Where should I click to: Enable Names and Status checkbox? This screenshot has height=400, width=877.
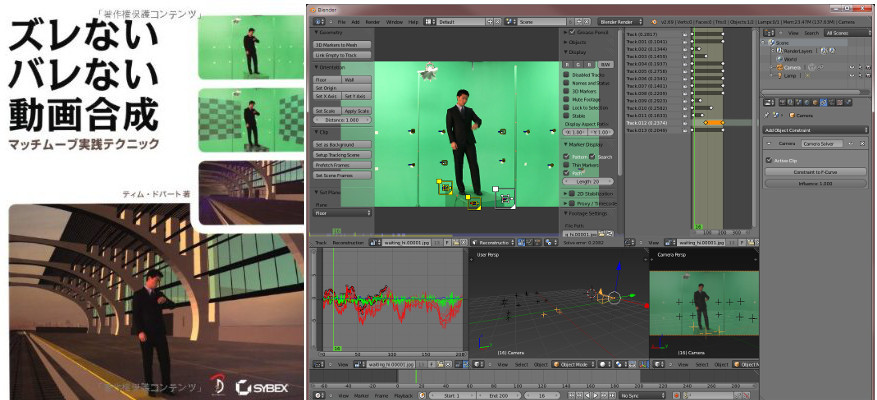(x=567, y=83)
